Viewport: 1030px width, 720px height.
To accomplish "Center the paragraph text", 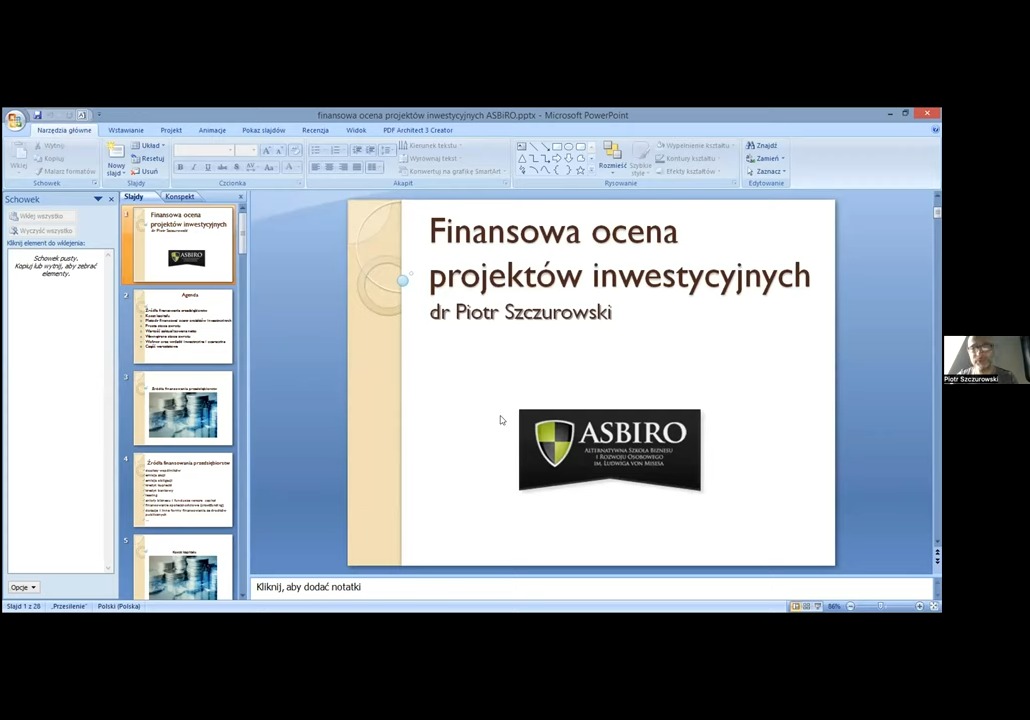I will click(329, 168).
